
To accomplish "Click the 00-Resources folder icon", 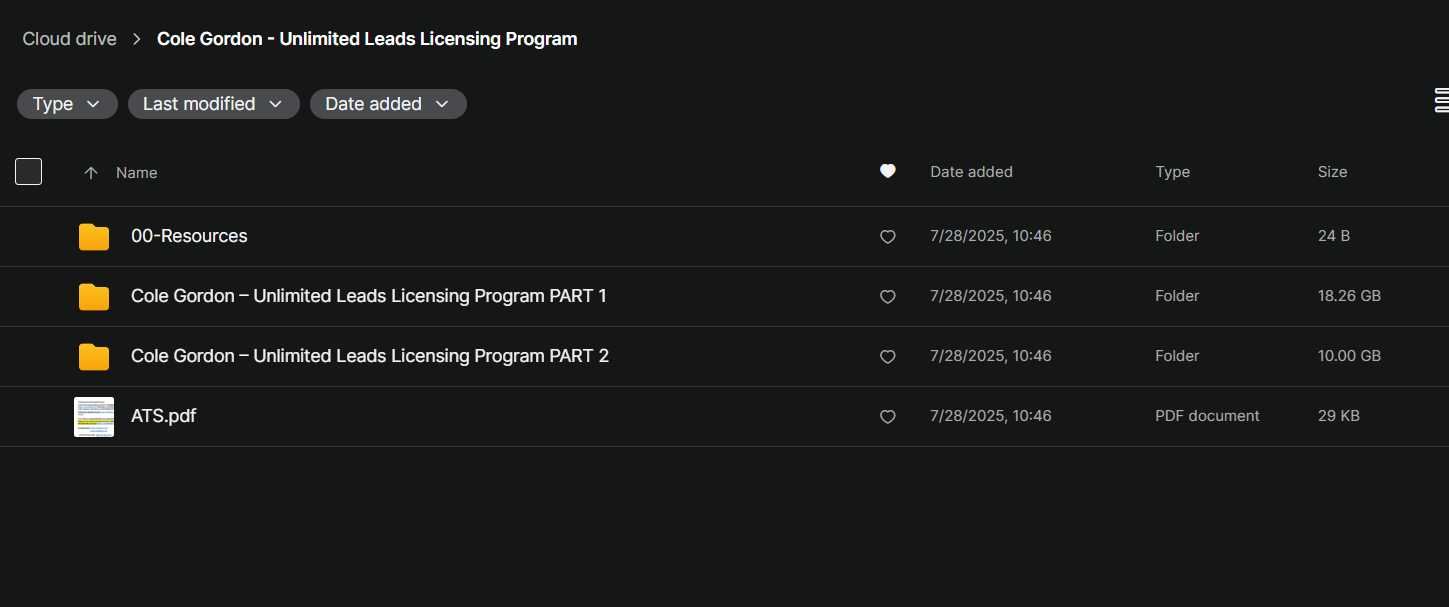I will [x=94, y=237].
